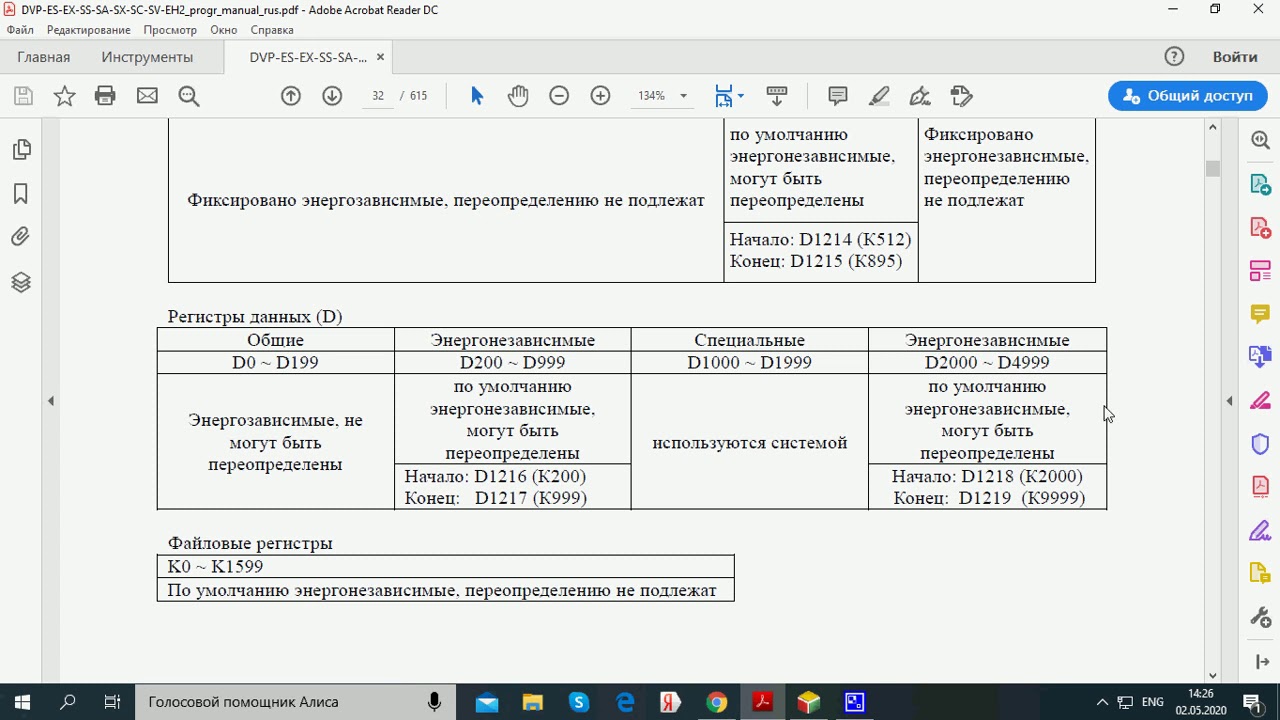Image resolution: width=1280 pixels, height=720 pixels.
Task: Collapse the right tools pane arrow
Action: 1229,401
